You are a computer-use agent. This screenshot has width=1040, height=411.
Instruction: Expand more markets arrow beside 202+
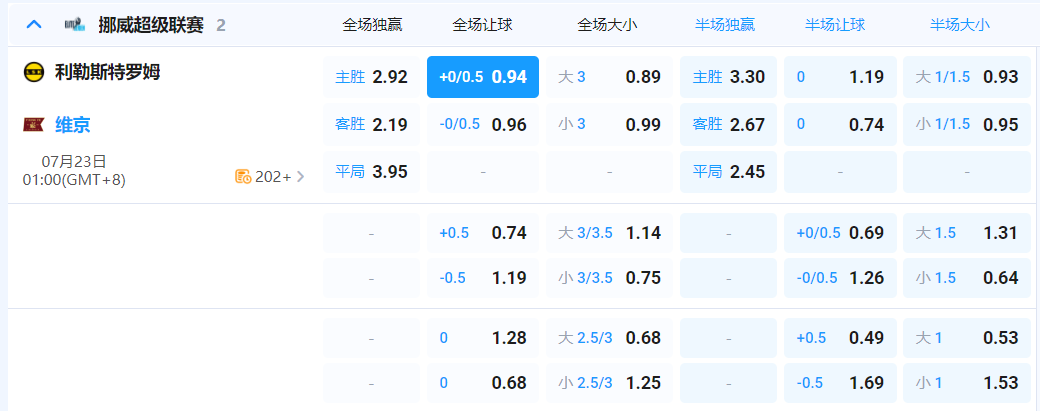pyautogui.click(x=301, y=176)
